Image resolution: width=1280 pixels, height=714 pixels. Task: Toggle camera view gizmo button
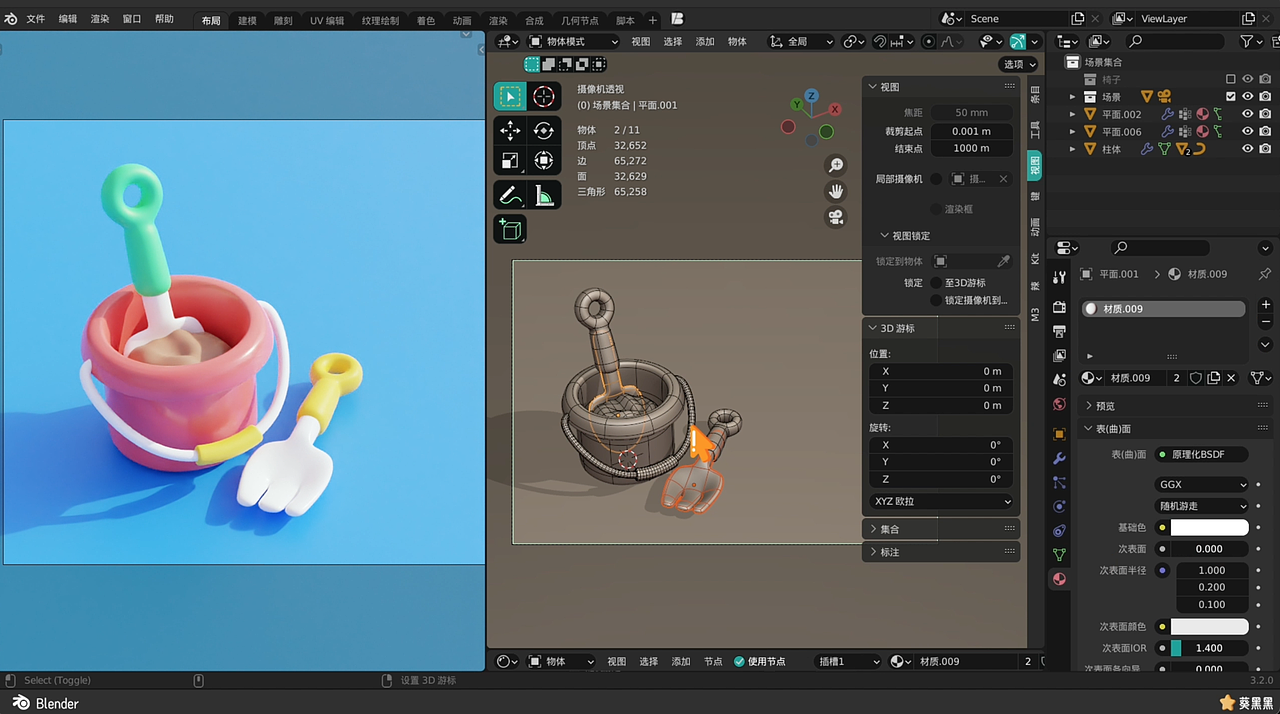[836, 217]
